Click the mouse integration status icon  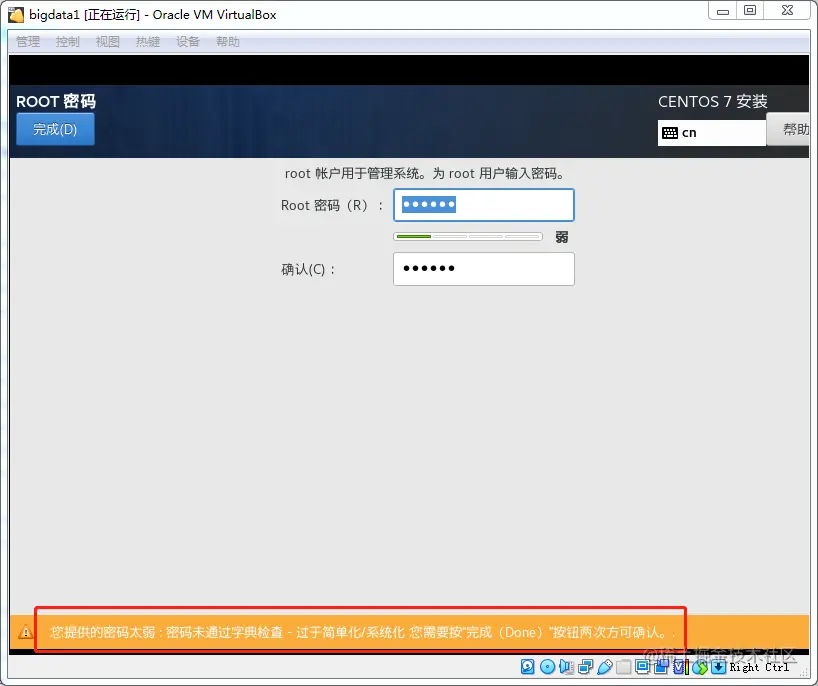[x=700, y=667]
